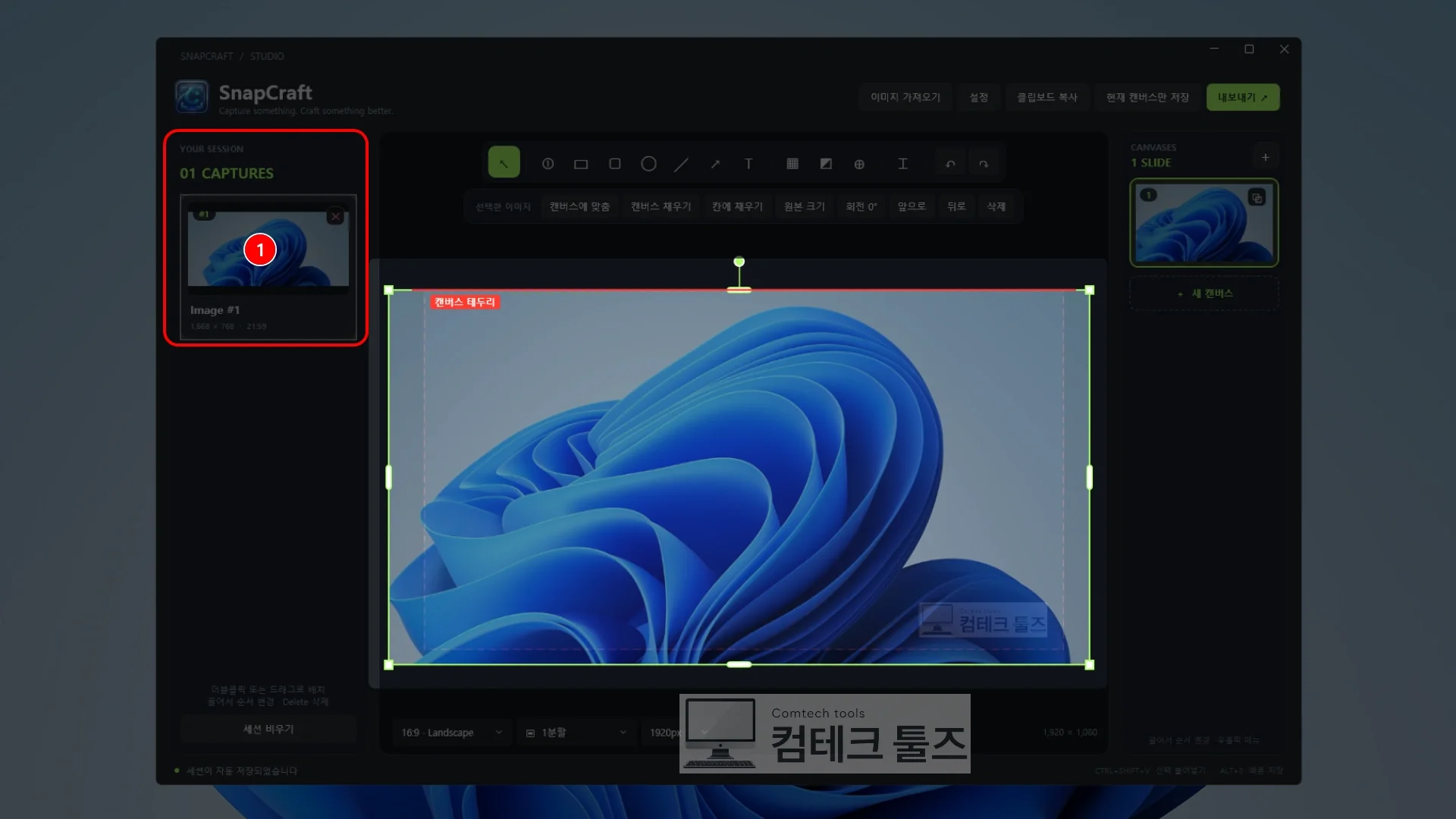
Task: Choose the crosshair circle tool
Action: click(859, 164)
